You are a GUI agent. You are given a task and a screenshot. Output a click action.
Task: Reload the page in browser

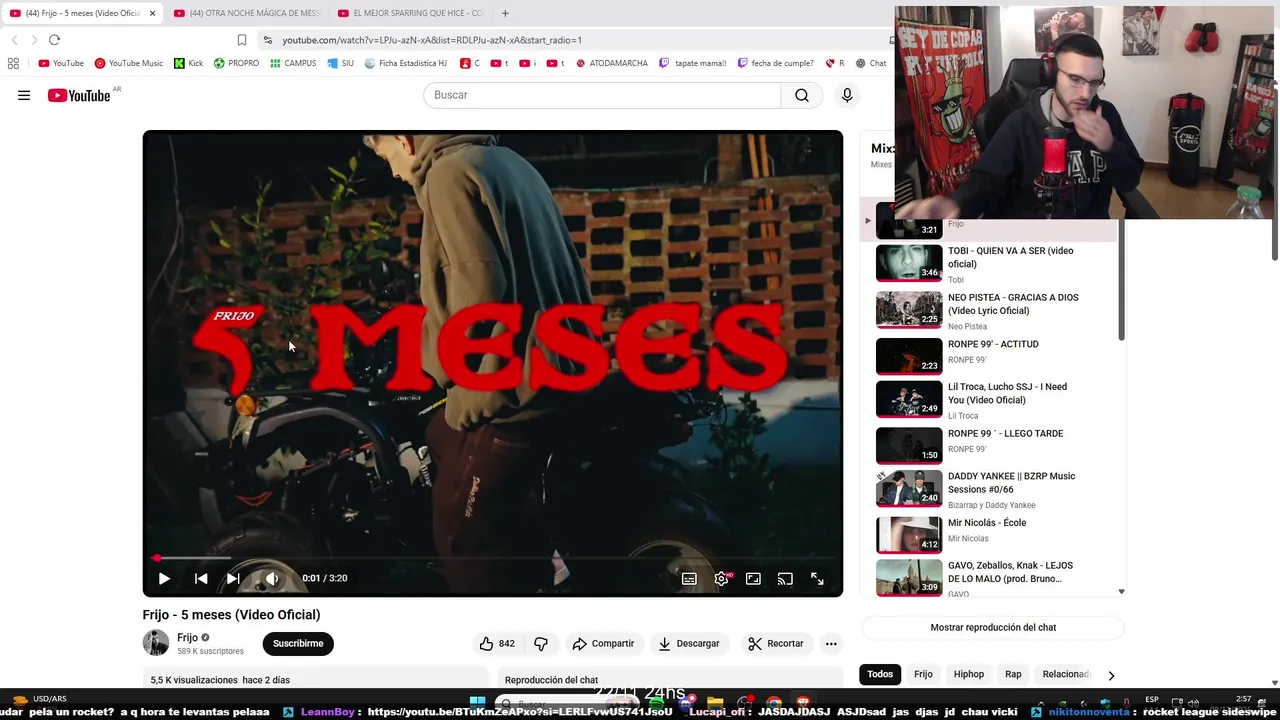click(x=54, y=40)
